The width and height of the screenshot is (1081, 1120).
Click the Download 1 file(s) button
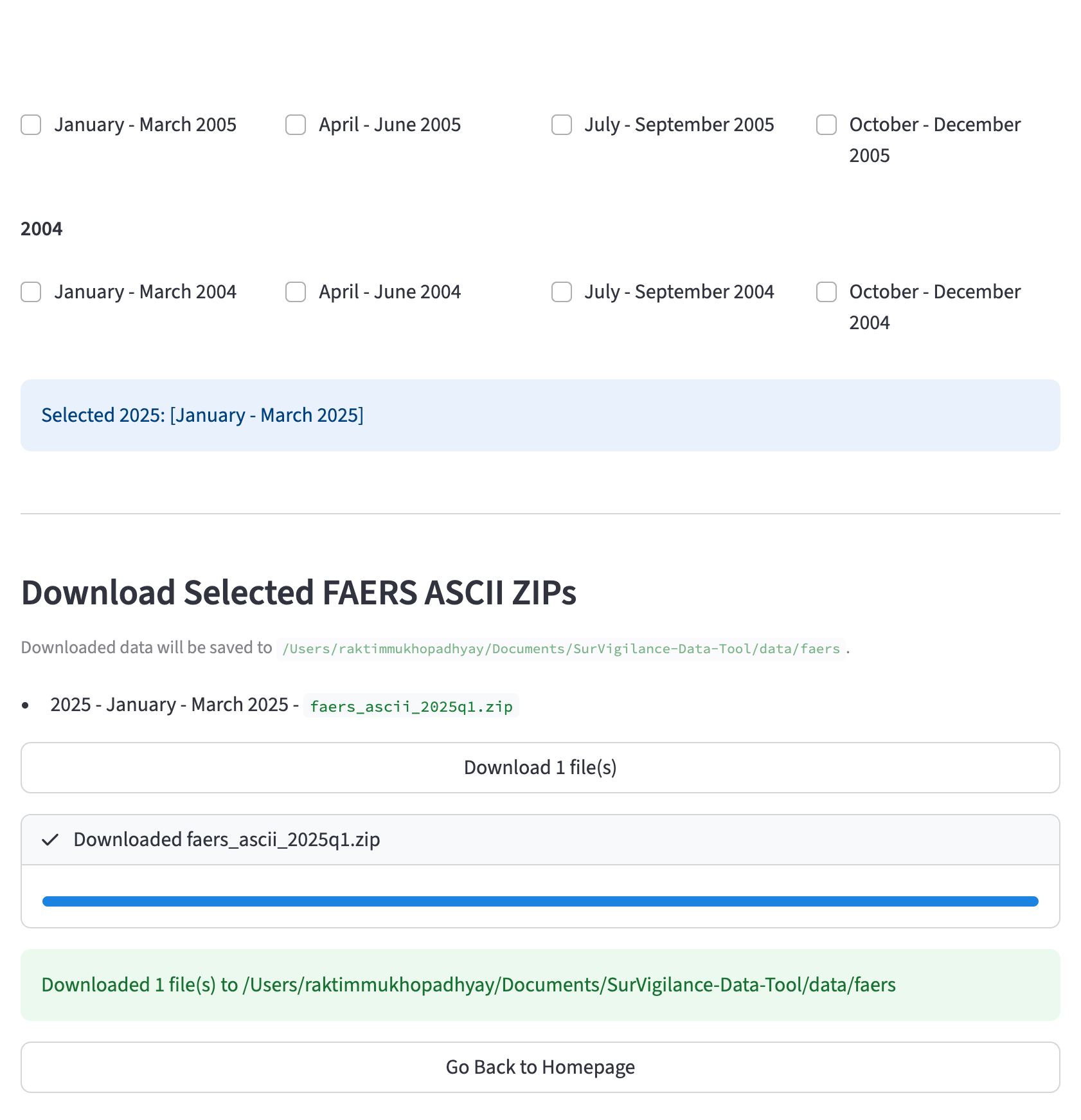point(540,768)
